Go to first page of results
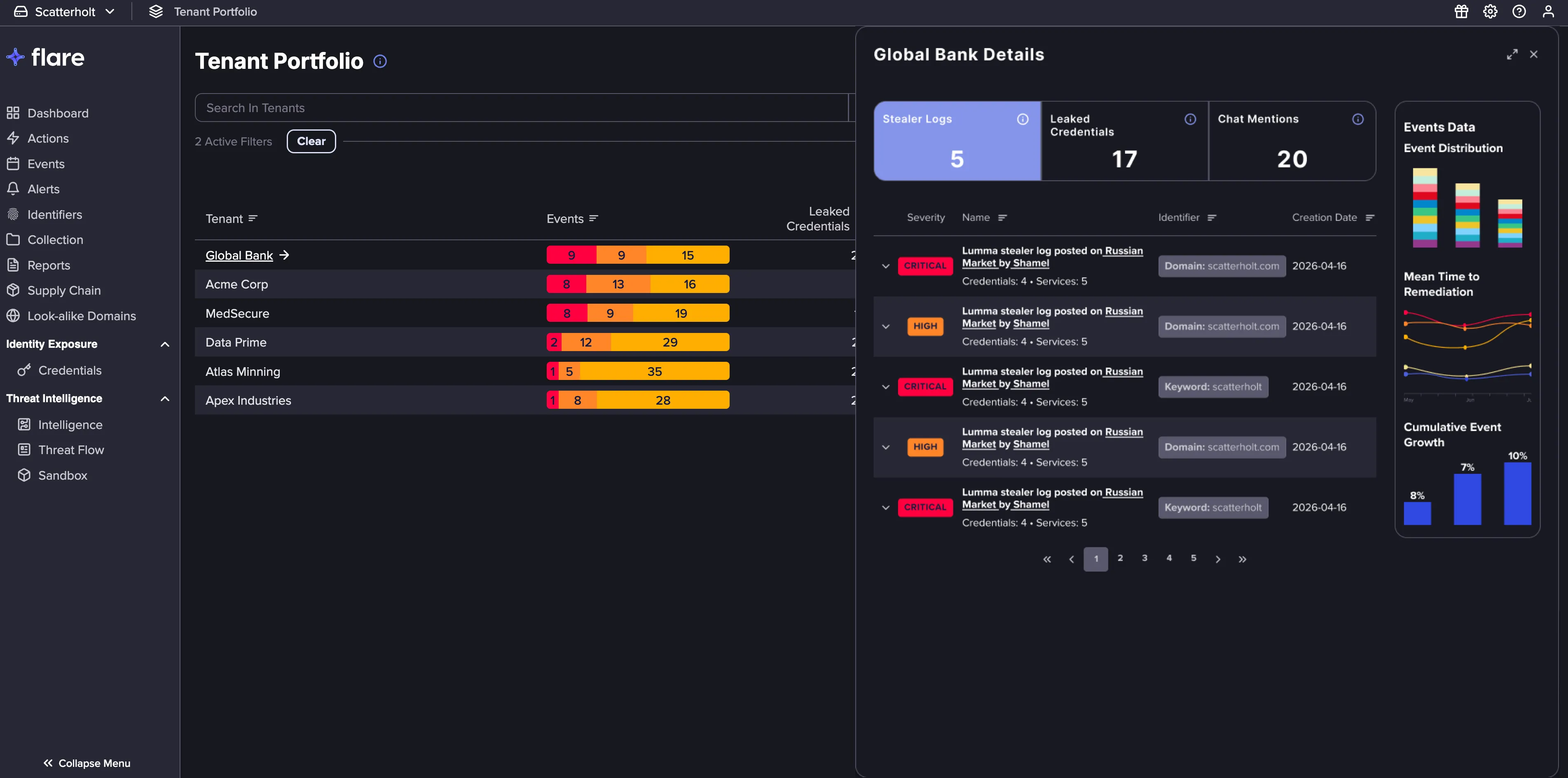 (1047, 559)
